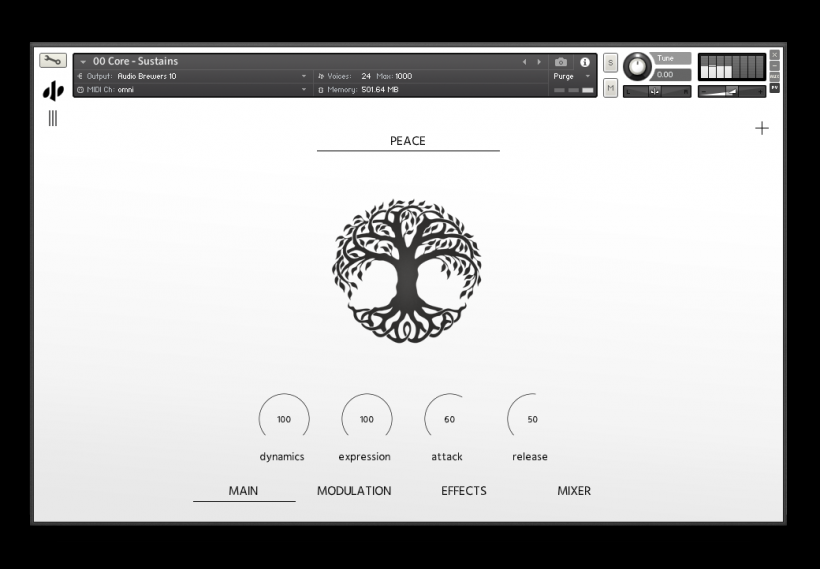Click the camera snapshot icon
The height and width of the screenshot is (569, 820).
561,62
